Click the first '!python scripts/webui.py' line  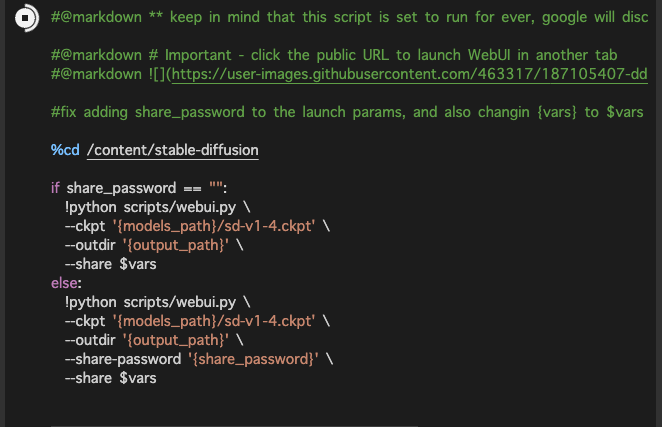[x=157, y=207]
